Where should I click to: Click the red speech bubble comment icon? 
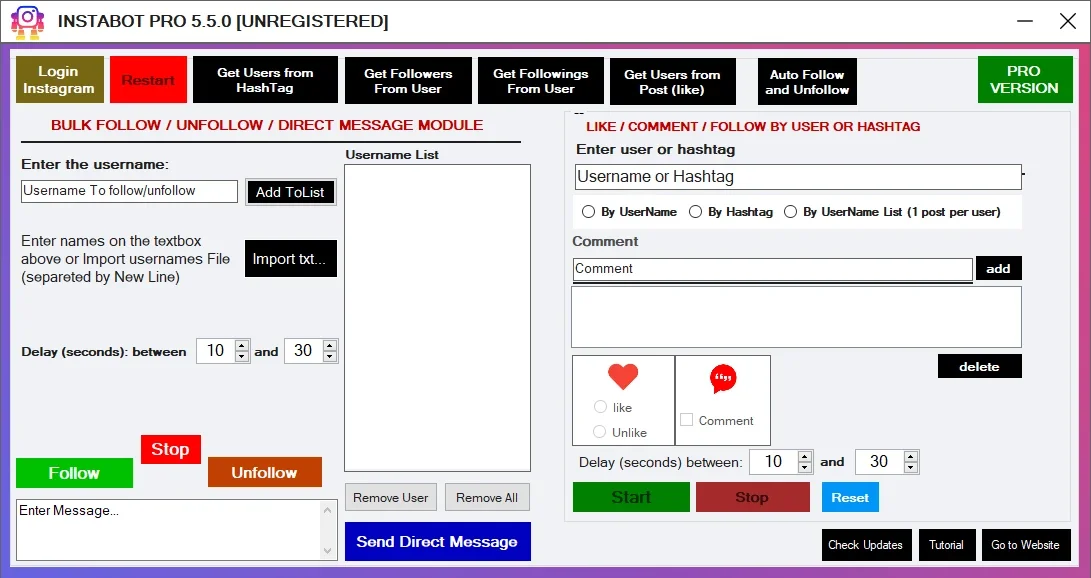click(723, 379)
